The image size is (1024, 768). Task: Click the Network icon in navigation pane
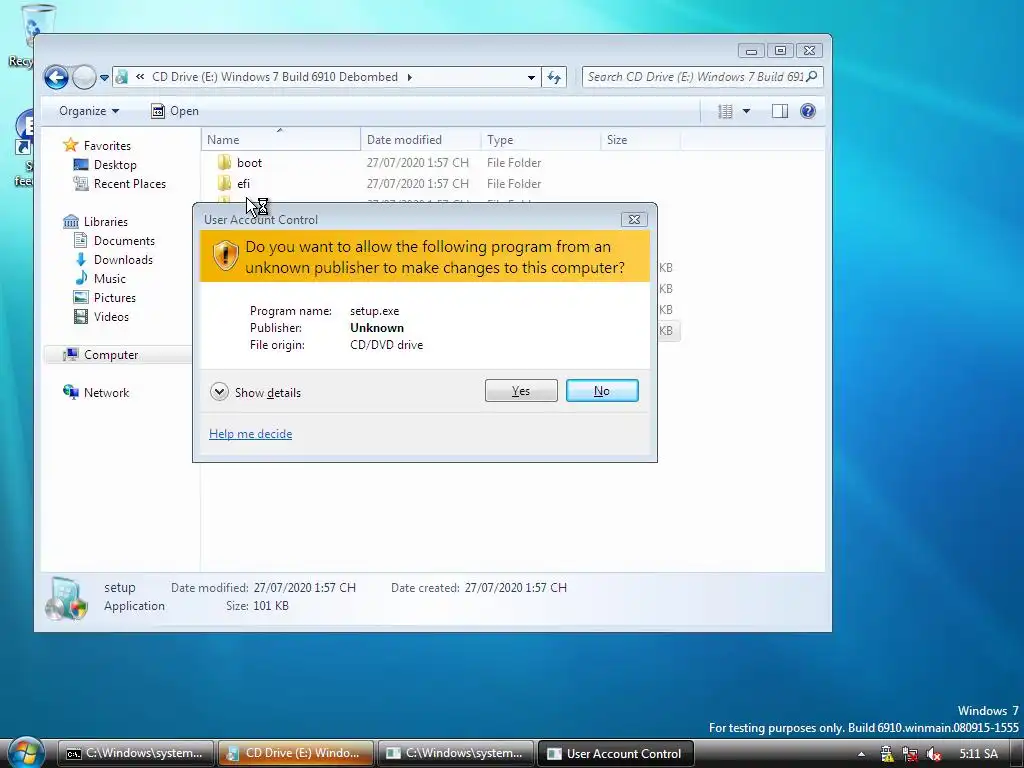pos(71,392)
